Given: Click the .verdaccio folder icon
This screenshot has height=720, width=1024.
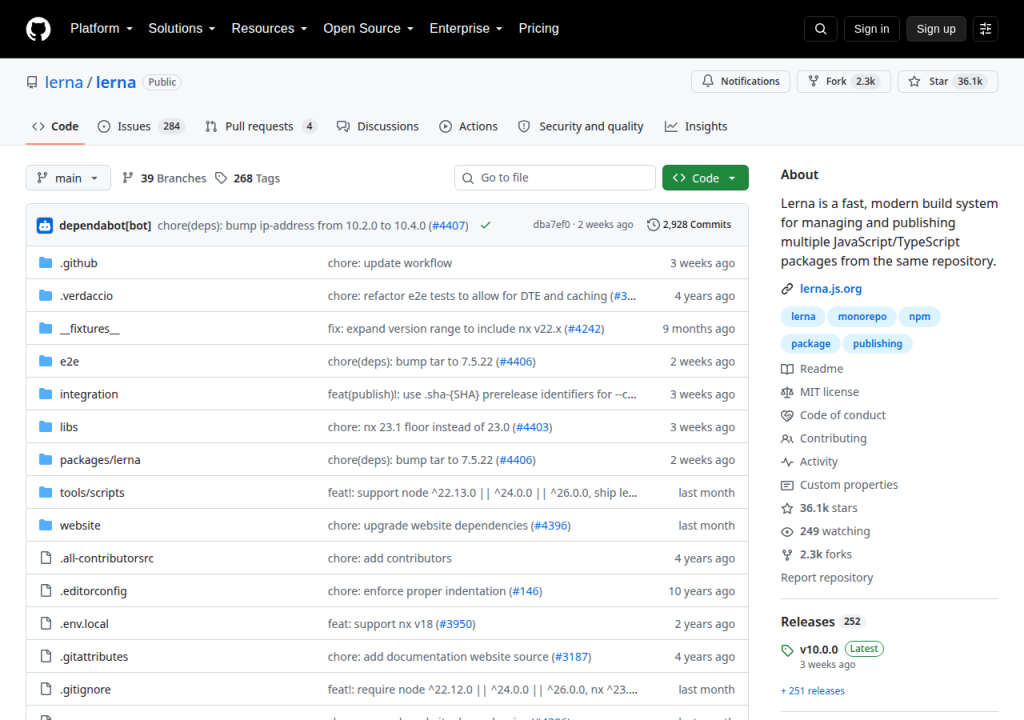Looking at the screenshot, I should point(45,295).
